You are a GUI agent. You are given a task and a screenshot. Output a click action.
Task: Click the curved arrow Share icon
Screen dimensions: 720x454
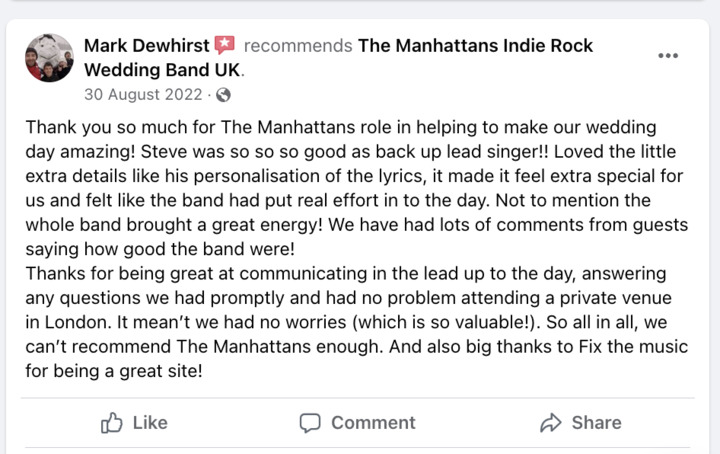point(551,423)
